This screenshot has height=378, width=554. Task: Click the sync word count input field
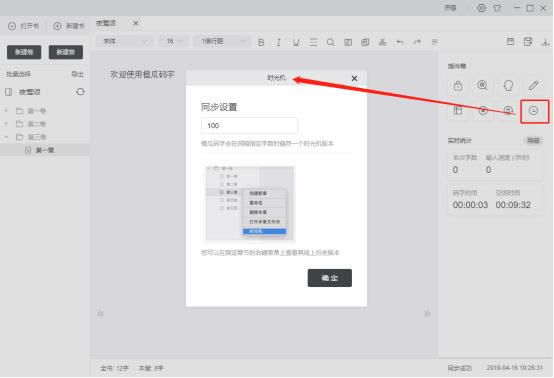[249, 125]
